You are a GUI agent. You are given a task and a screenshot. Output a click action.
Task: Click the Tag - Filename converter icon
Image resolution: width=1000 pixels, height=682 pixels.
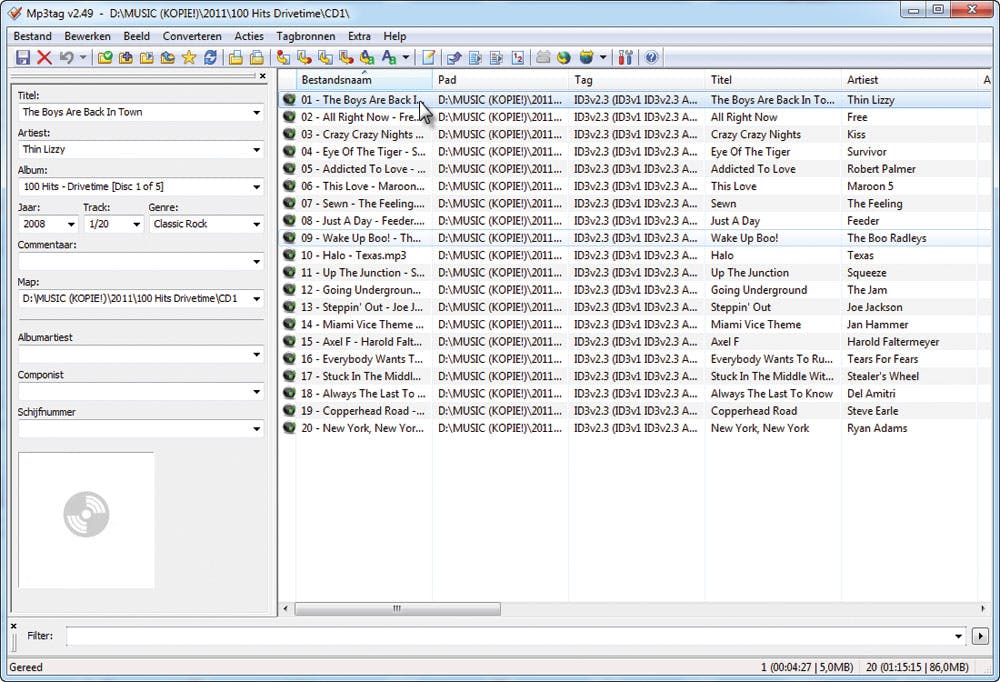(x=283, y=57)
